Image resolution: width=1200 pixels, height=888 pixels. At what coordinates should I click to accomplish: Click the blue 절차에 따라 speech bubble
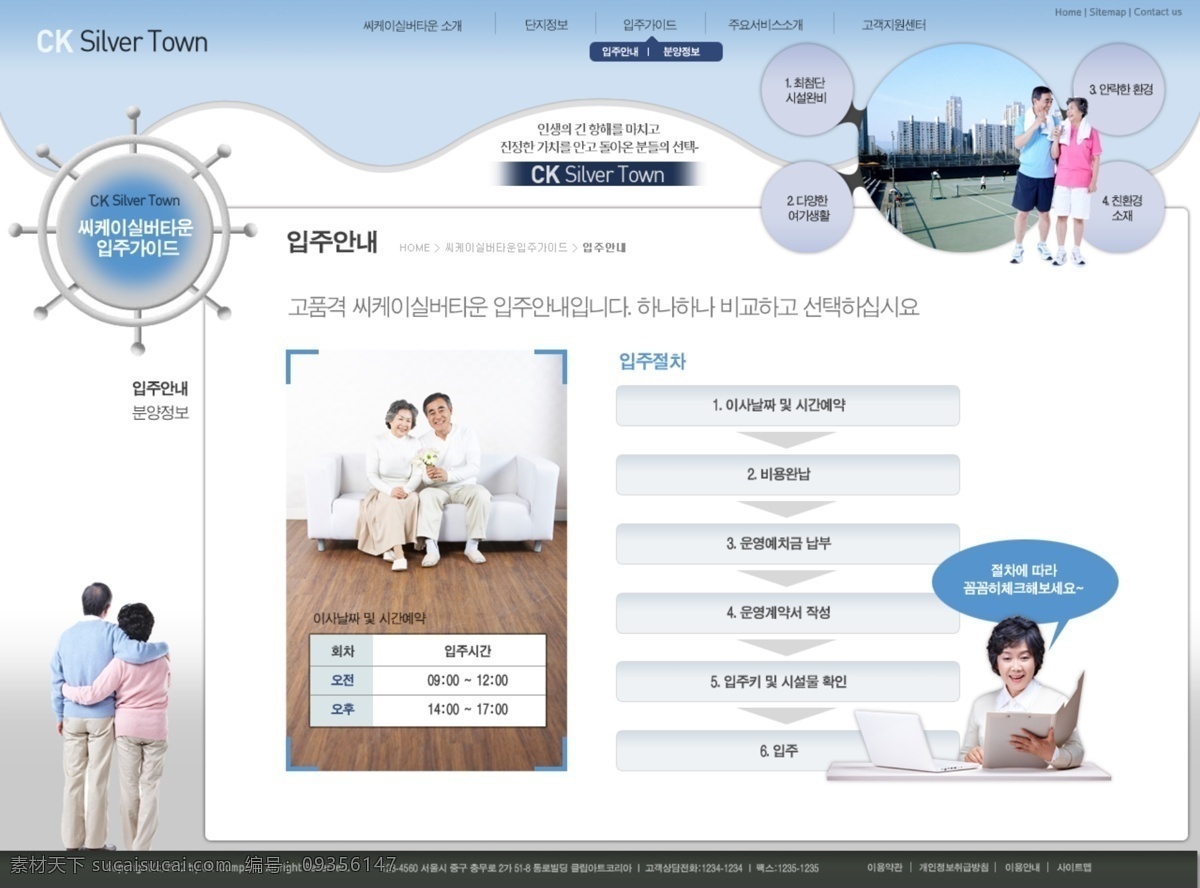[x=1023, y=582]
